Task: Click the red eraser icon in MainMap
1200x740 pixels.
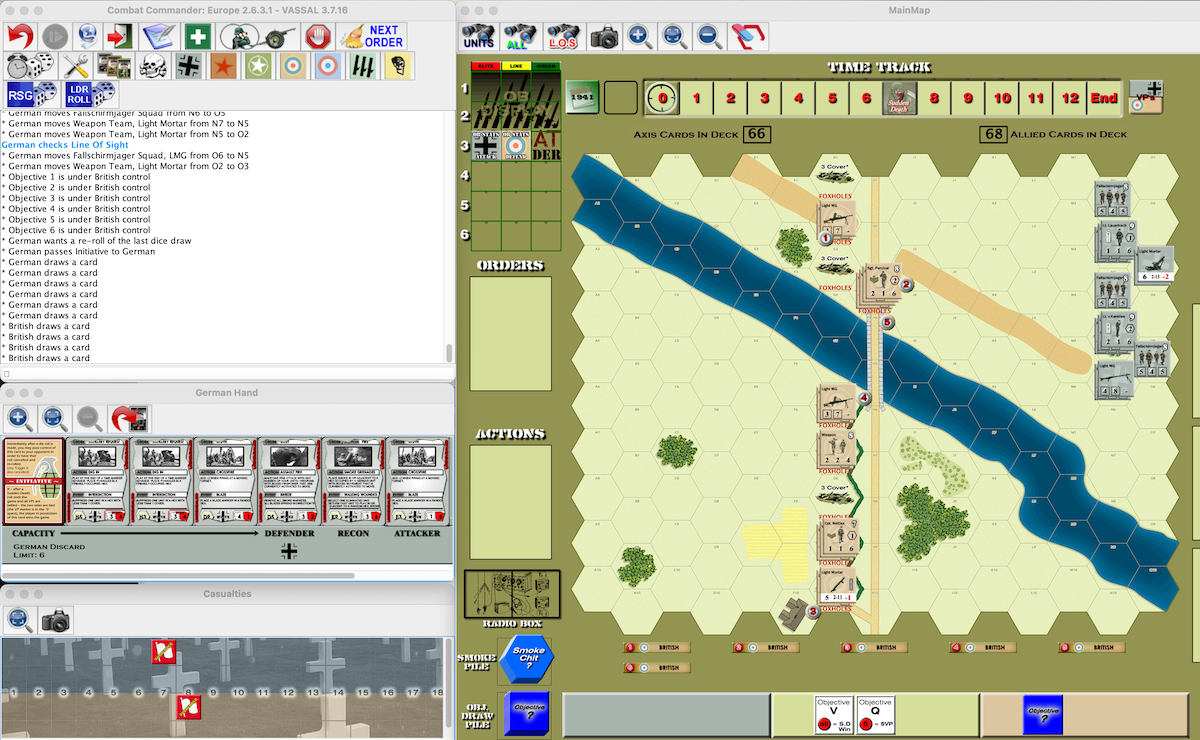Action: (748, 37)
